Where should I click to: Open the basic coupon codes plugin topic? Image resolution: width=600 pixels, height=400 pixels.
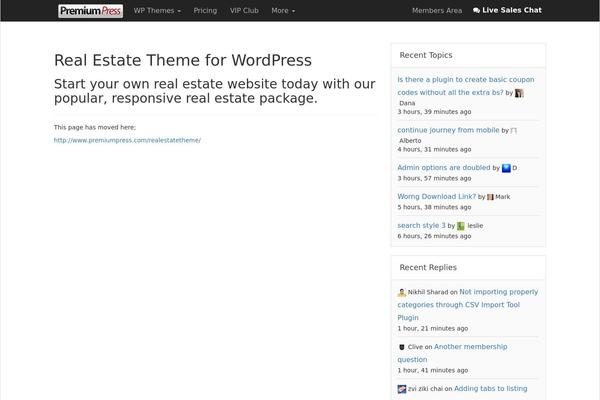(x=466, y=86)
